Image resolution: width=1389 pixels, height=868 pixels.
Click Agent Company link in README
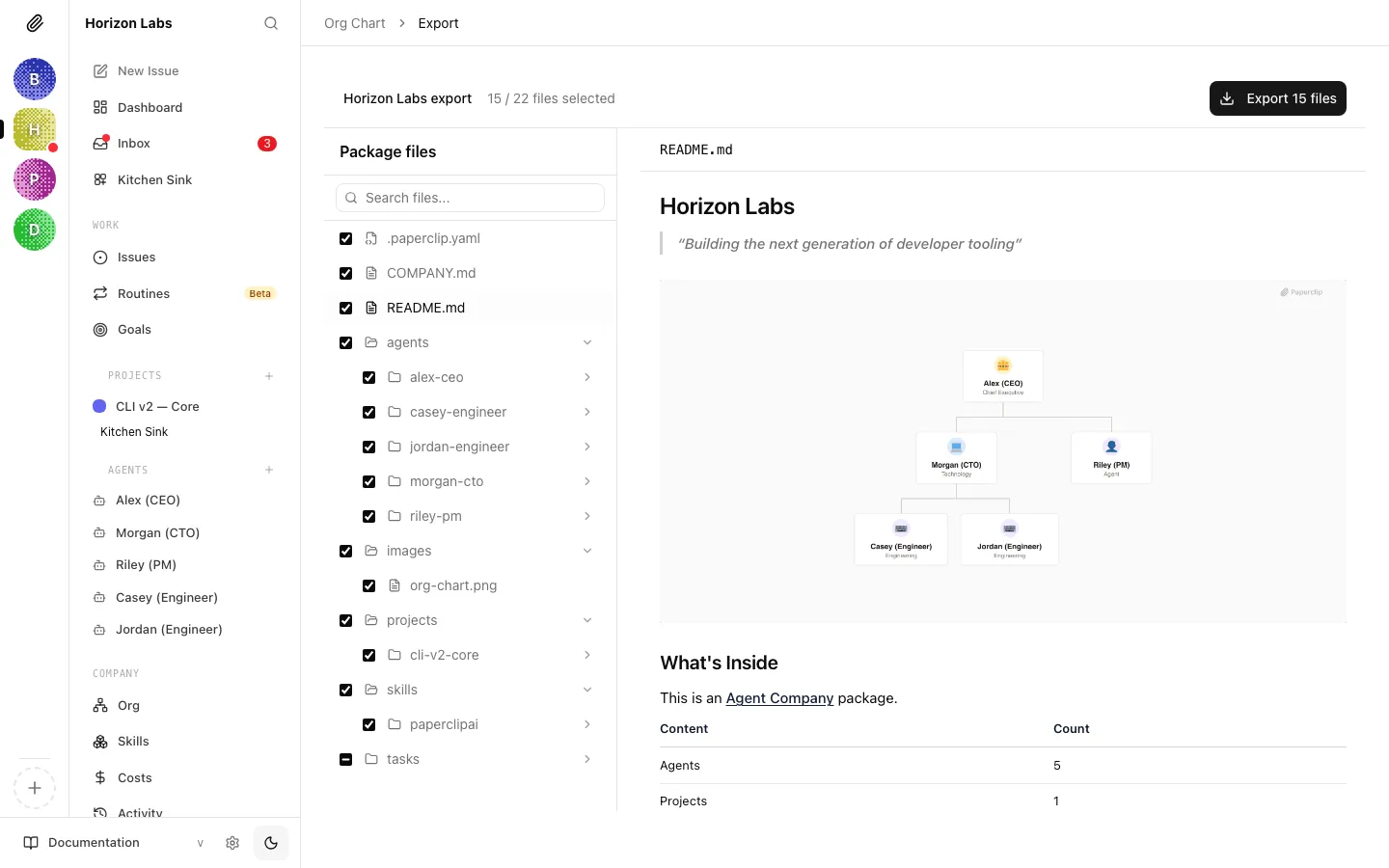coord(779,698)
